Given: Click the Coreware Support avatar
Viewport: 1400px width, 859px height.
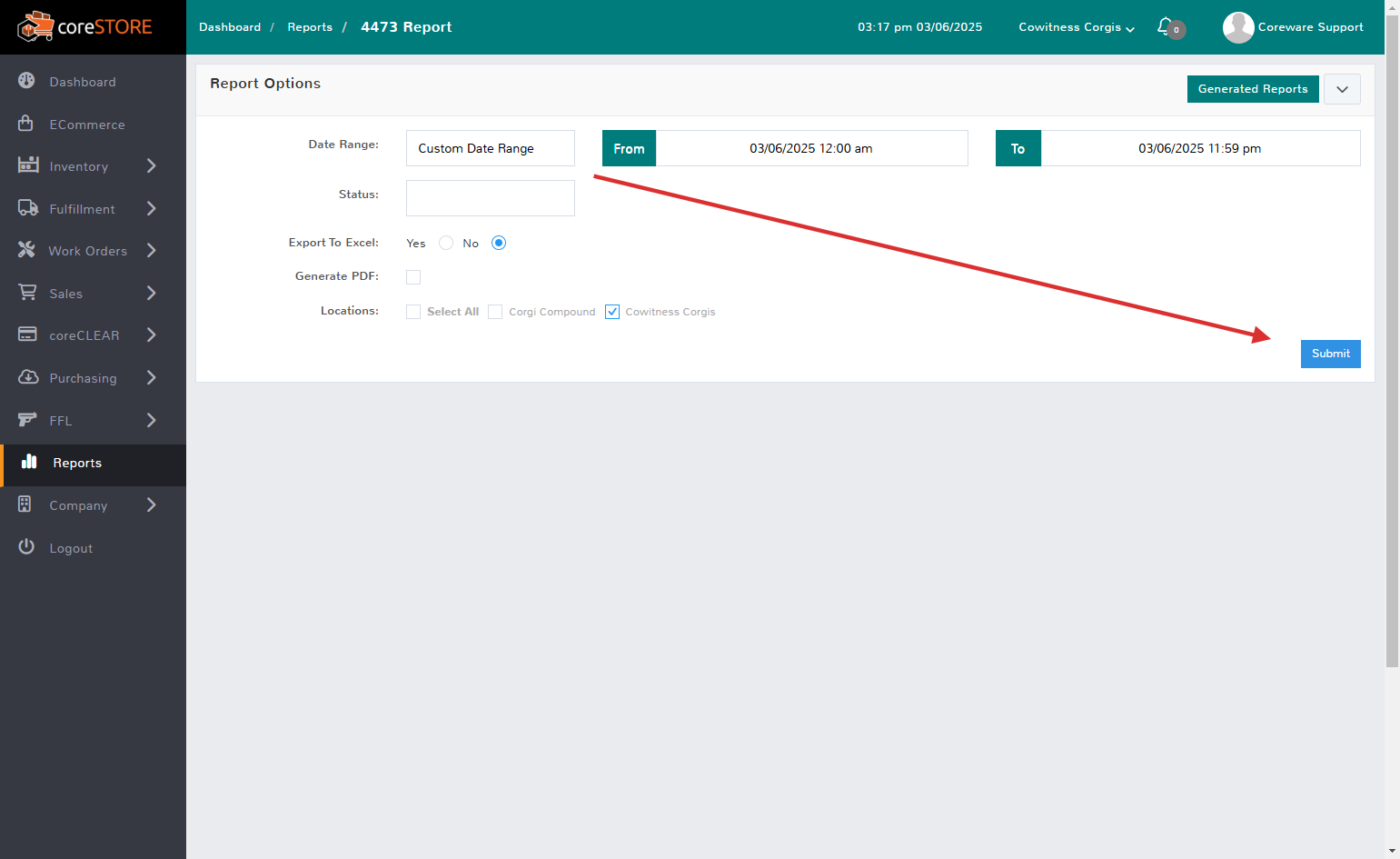Looking at the screenshot, I should [1238, 27].
